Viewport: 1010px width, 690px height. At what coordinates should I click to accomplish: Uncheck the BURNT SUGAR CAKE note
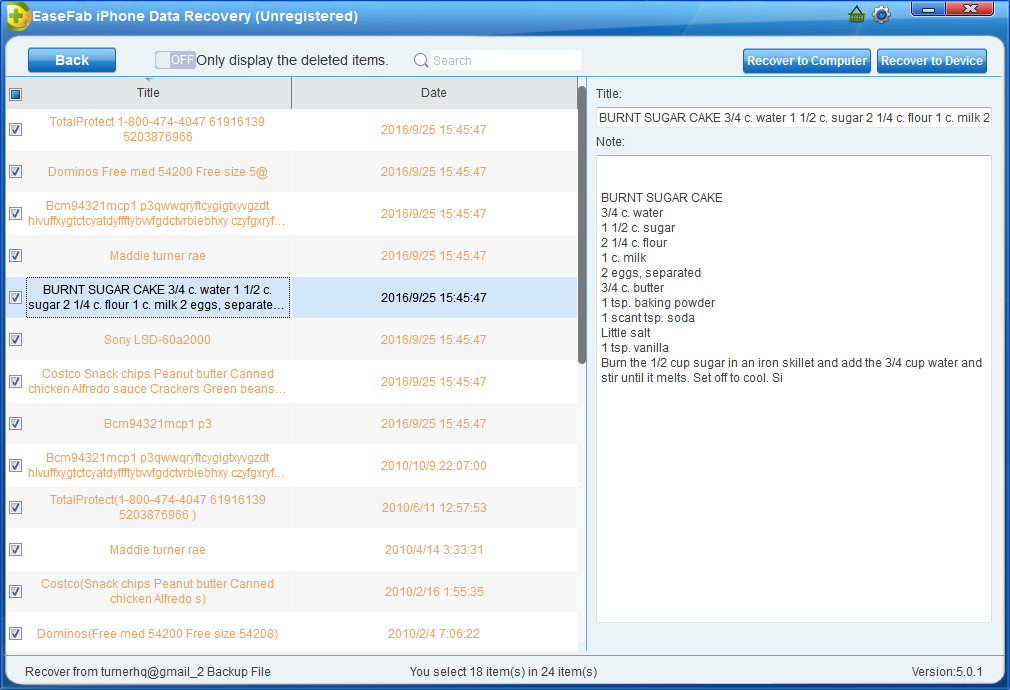point(15,298)
